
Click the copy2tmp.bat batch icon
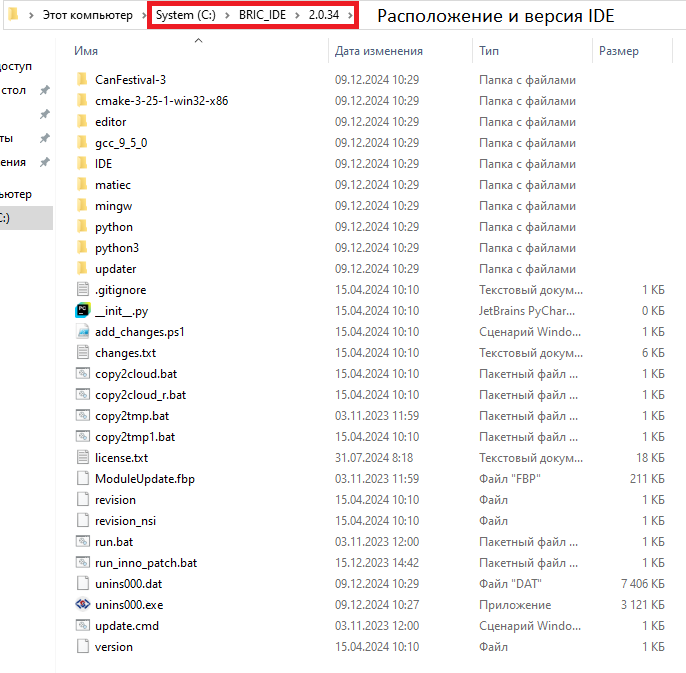coord(83,415)
